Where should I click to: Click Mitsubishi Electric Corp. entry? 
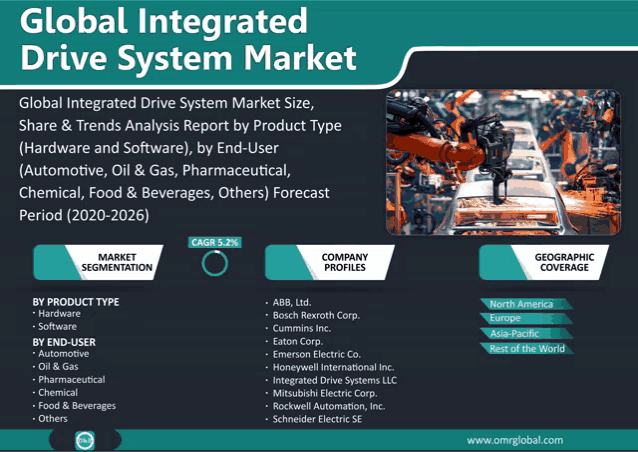[x=325, y=393]
